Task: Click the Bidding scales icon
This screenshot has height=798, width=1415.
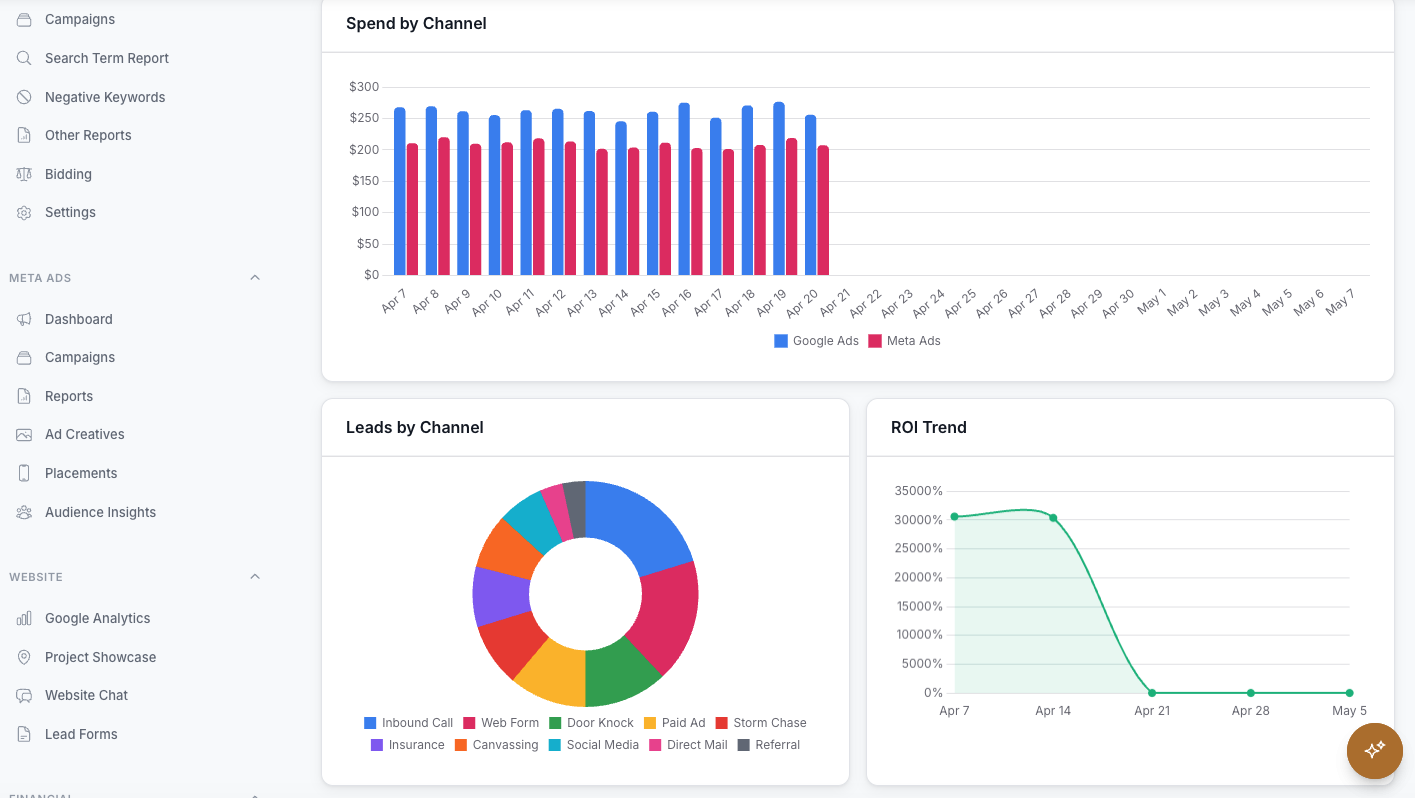Action: pos(24,174)
